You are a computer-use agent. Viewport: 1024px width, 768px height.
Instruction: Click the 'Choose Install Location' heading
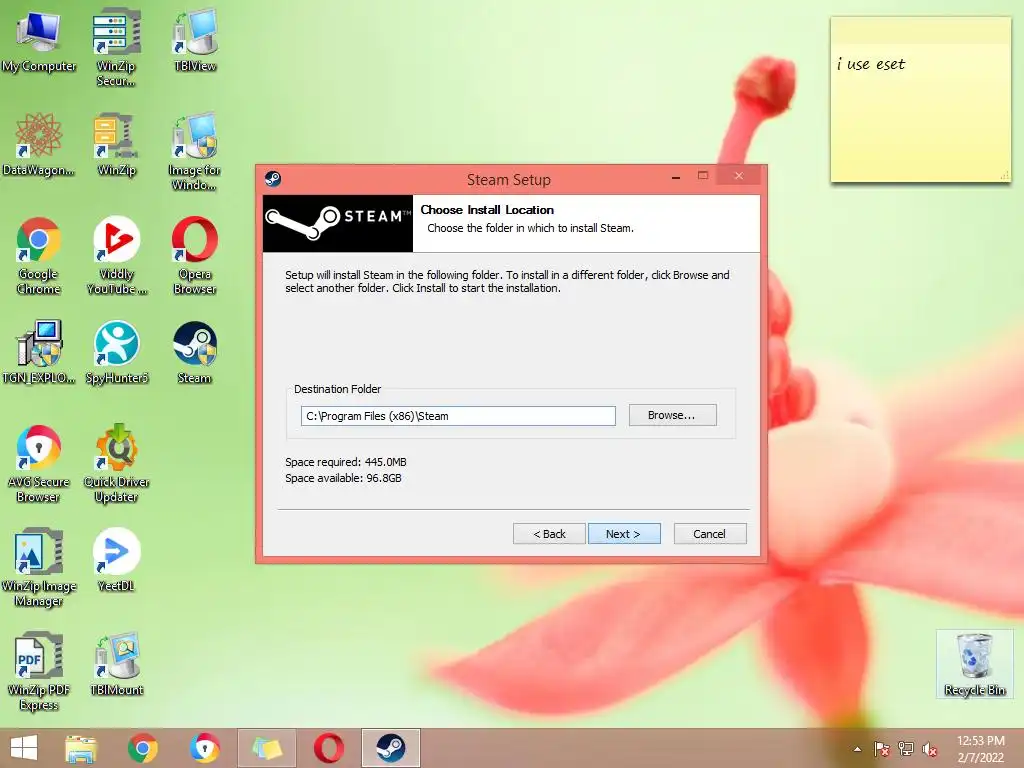pos(487,210)
